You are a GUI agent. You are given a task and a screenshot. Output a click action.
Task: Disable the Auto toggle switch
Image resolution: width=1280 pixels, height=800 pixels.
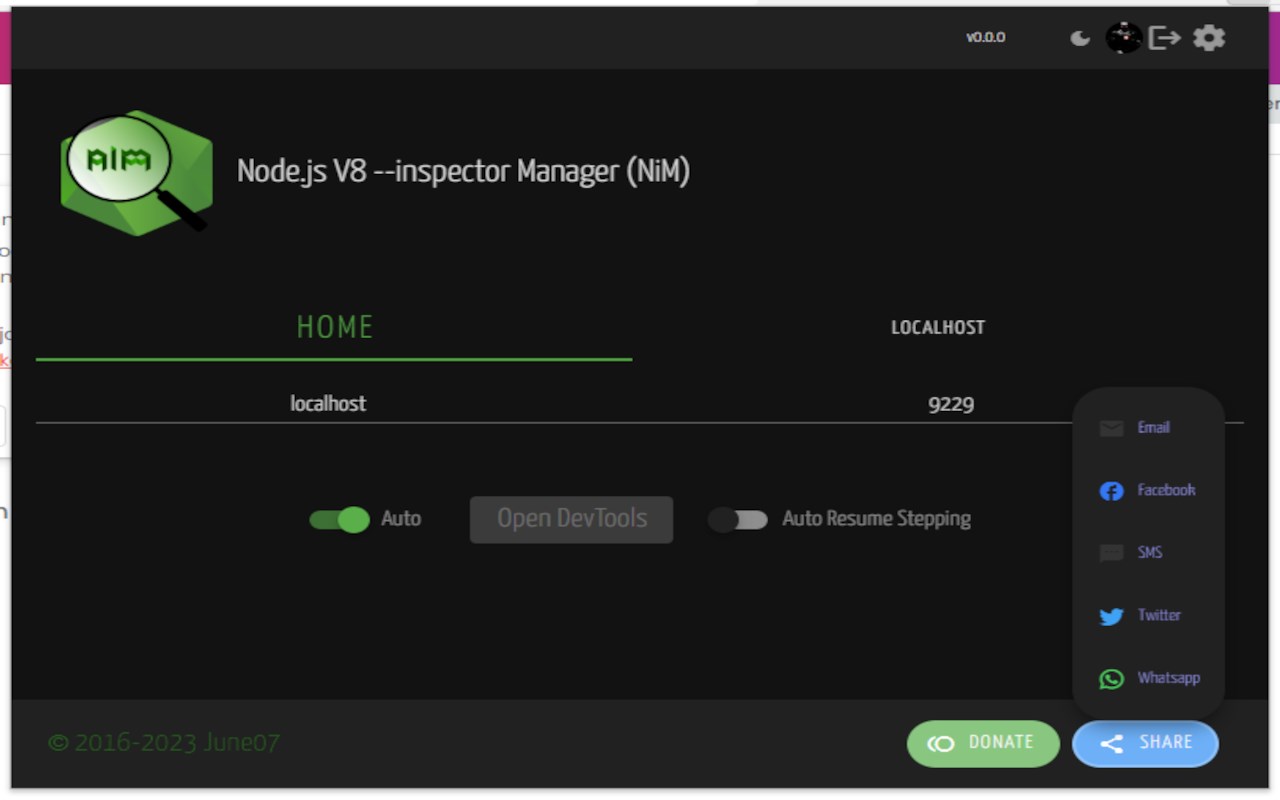coord(339,519)
